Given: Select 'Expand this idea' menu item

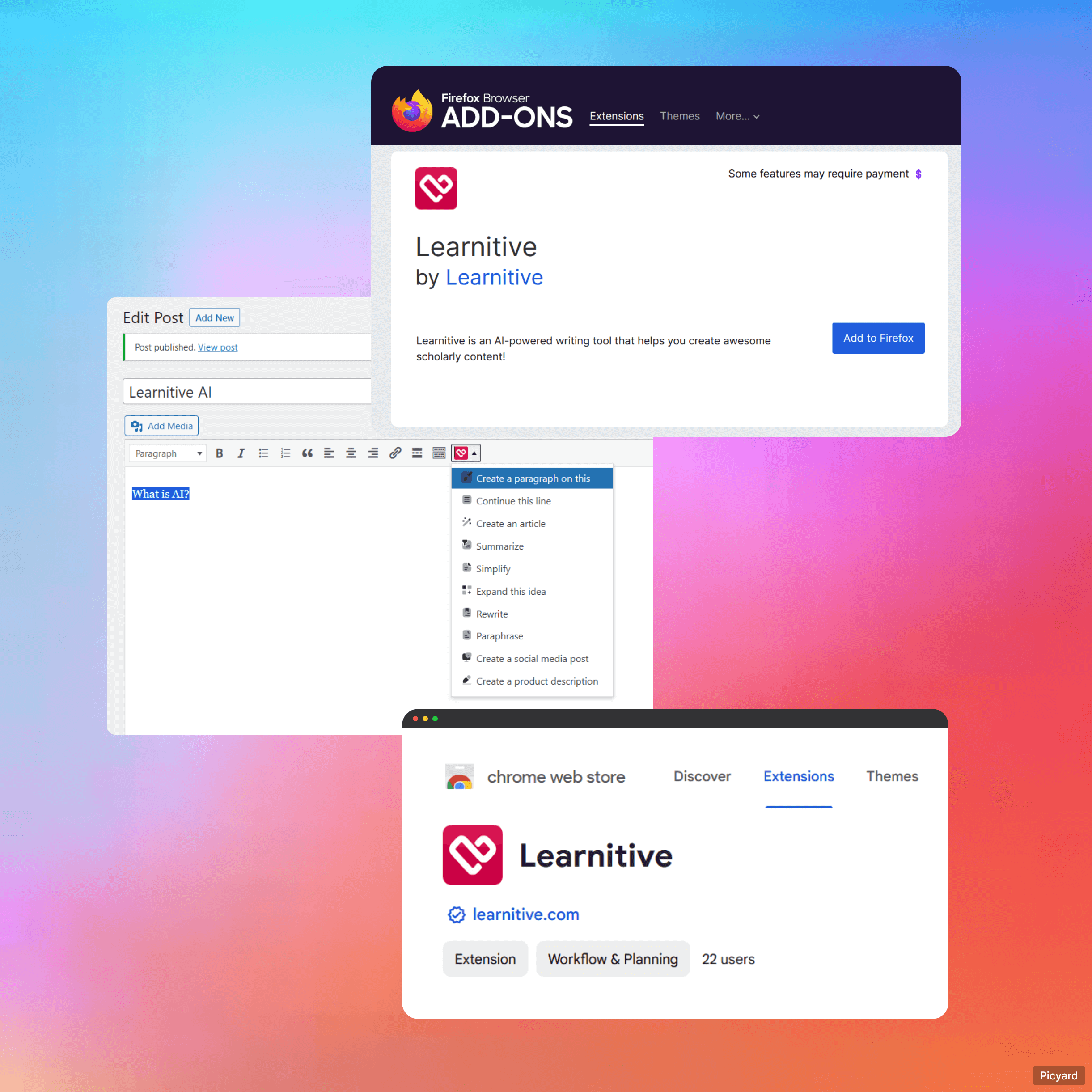Looking at the screenshot, I should coord(532,591).
